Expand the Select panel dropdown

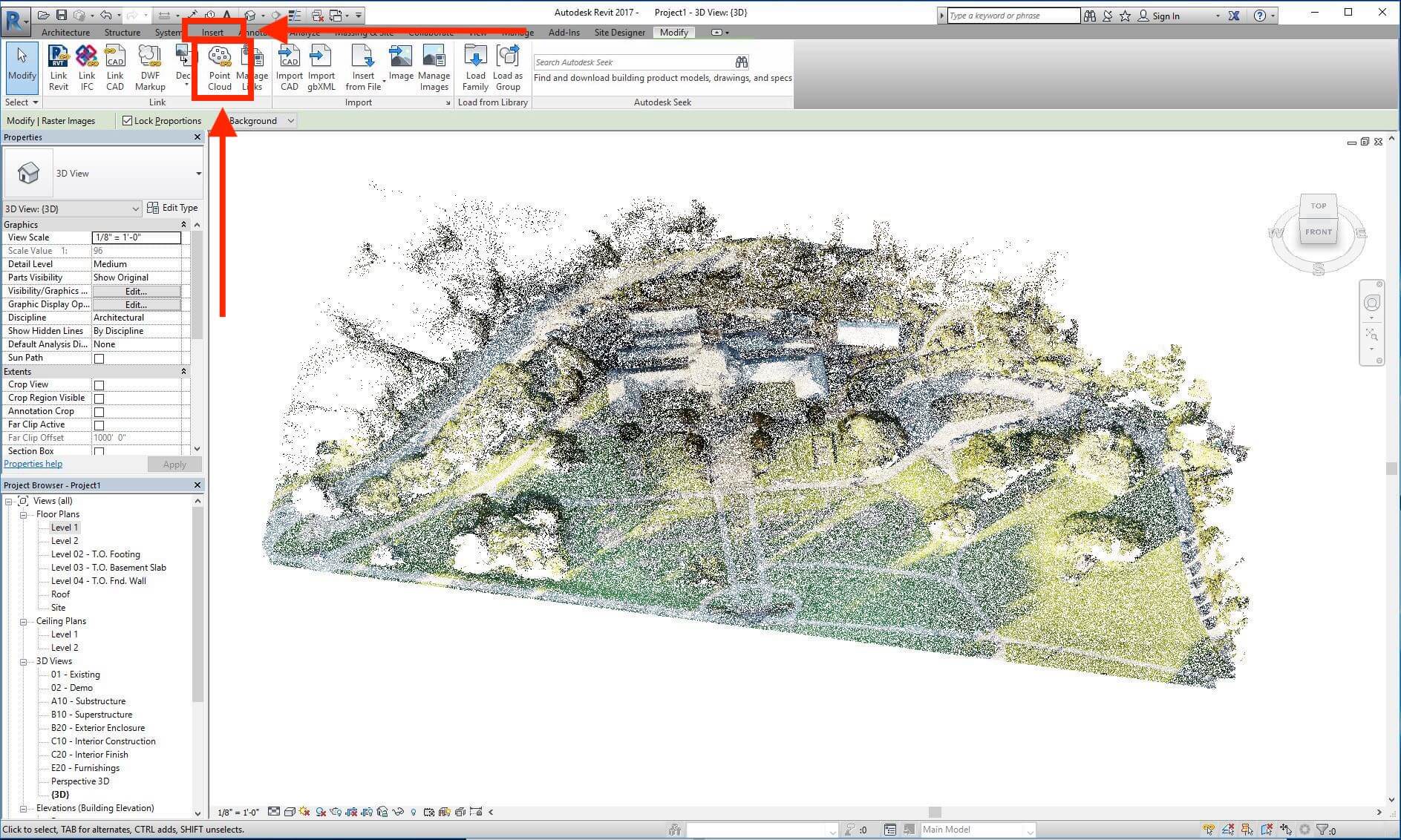[x=22, y=102]
